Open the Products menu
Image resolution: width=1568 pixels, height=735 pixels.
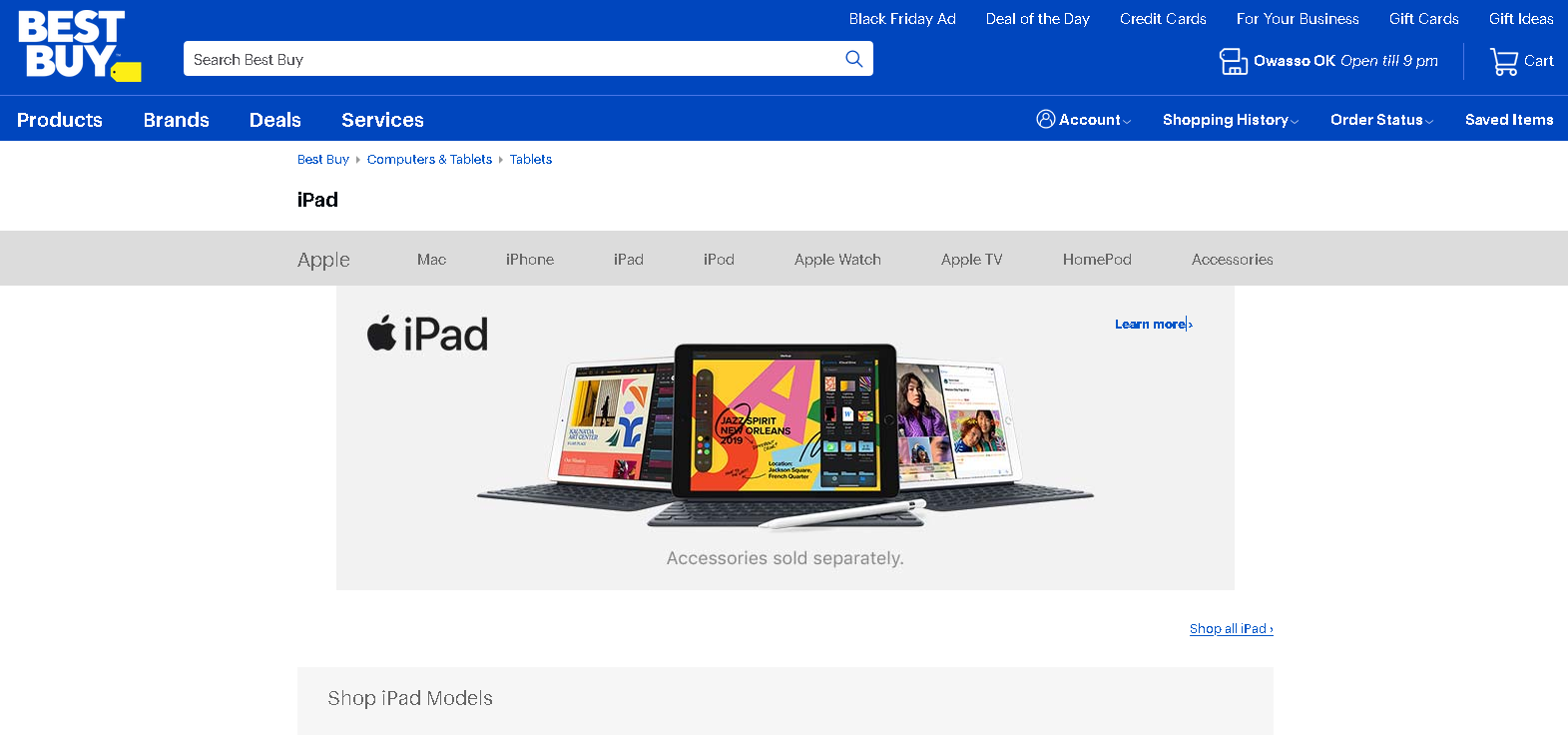[60, 120]
